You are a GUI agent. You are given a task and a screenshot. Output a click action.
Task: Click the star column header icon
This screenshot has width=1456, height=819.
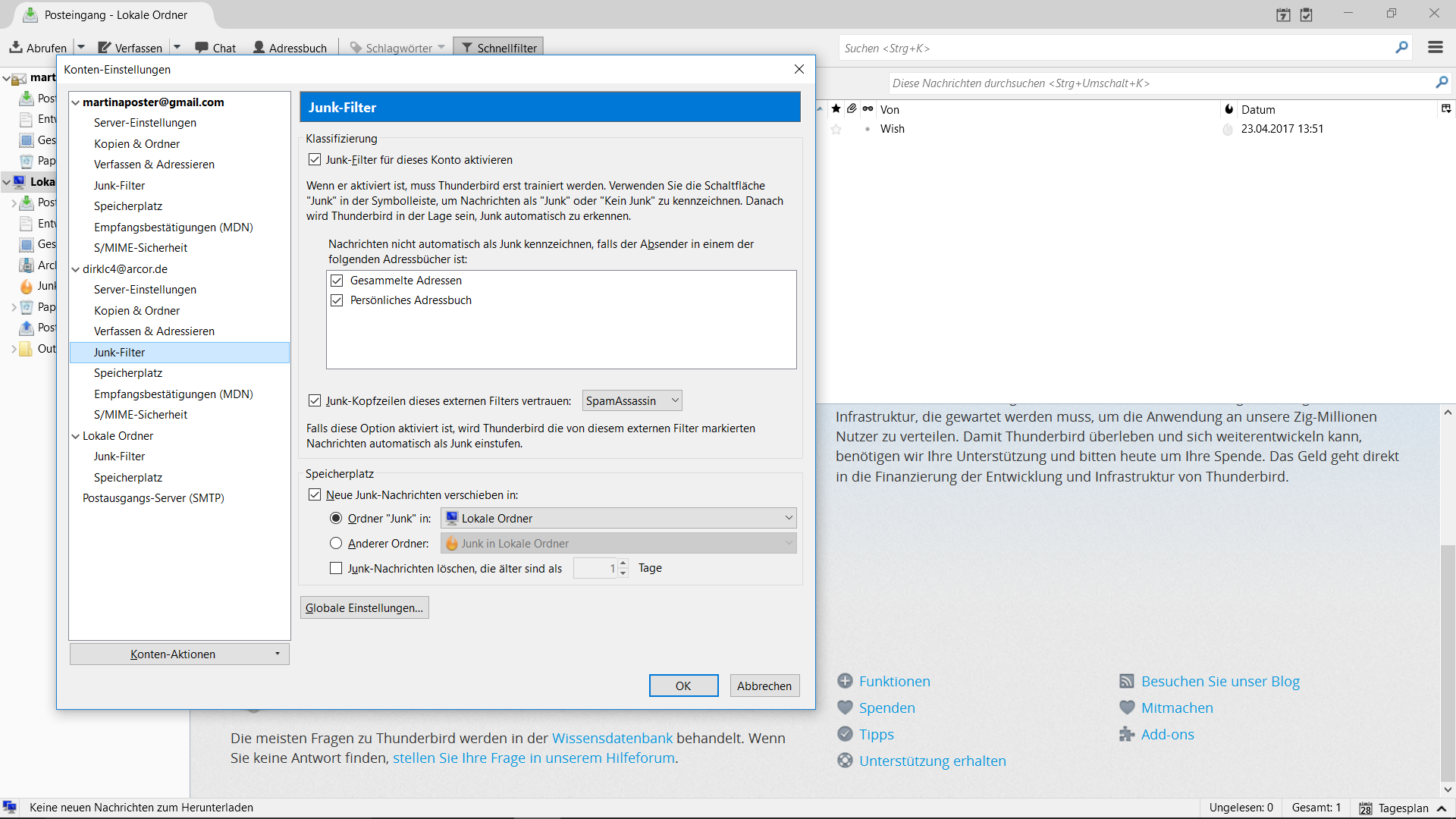tap(836, 109)
